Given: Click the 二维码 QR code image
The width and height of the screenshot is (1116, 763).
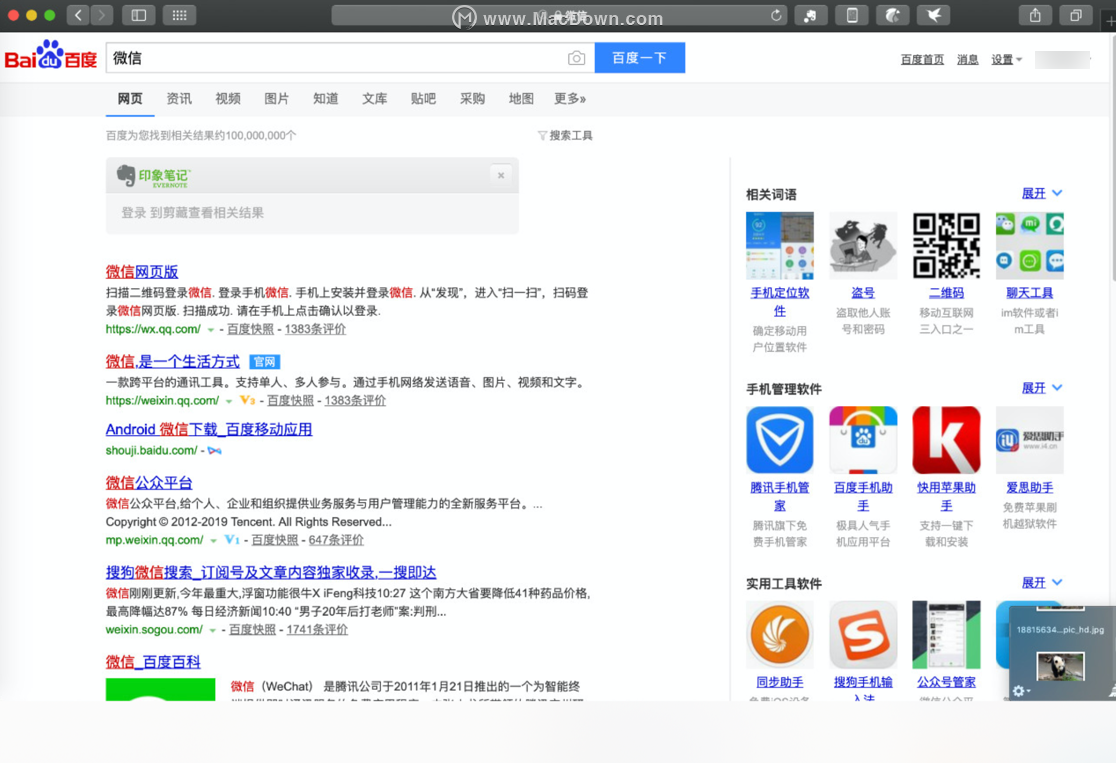Looking at the screenshot, I should coord(947,246).
